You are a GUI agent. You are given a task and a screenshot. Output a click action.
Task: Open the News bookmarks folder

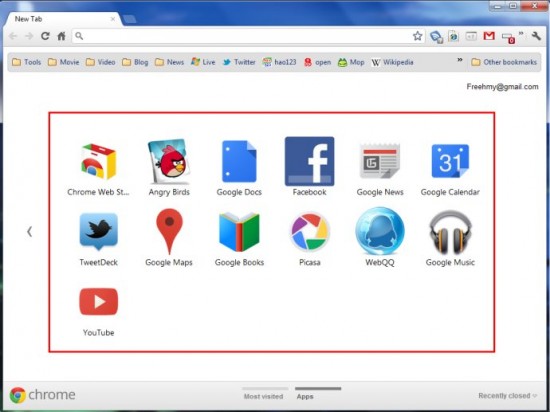click(x=169, y=62)
